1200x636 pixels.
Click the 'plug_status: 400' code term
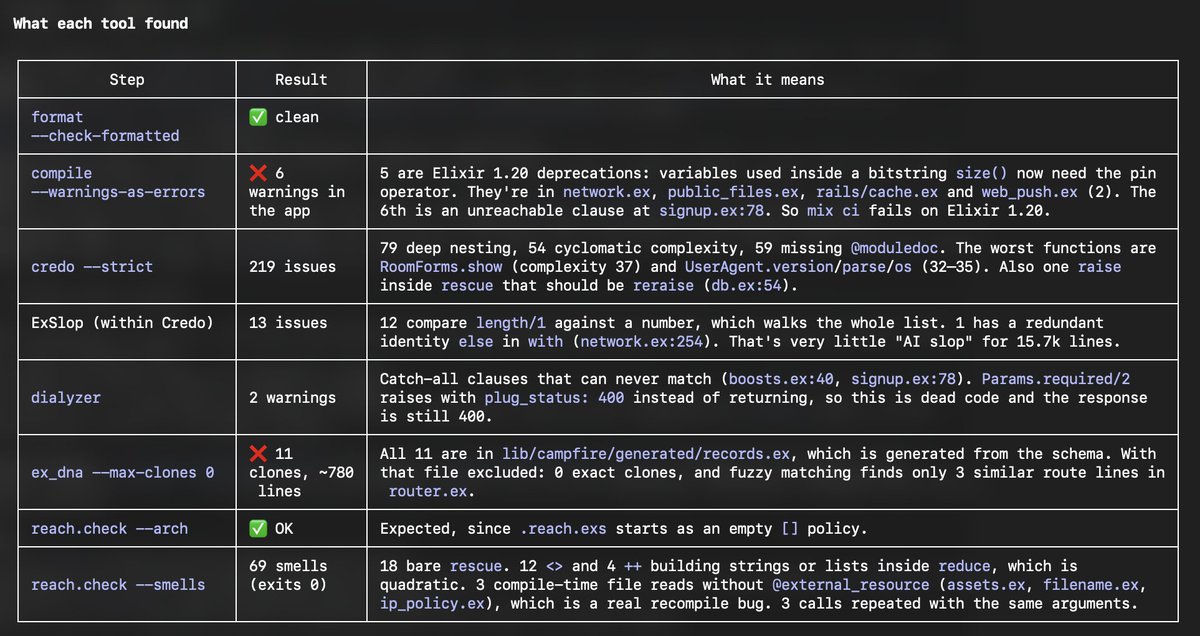coord(555,397)
